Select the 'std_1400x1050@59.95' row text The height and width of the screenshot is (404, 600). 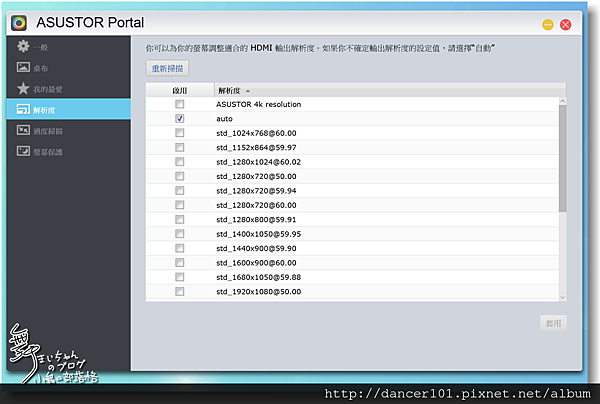[x=259, y=234]
